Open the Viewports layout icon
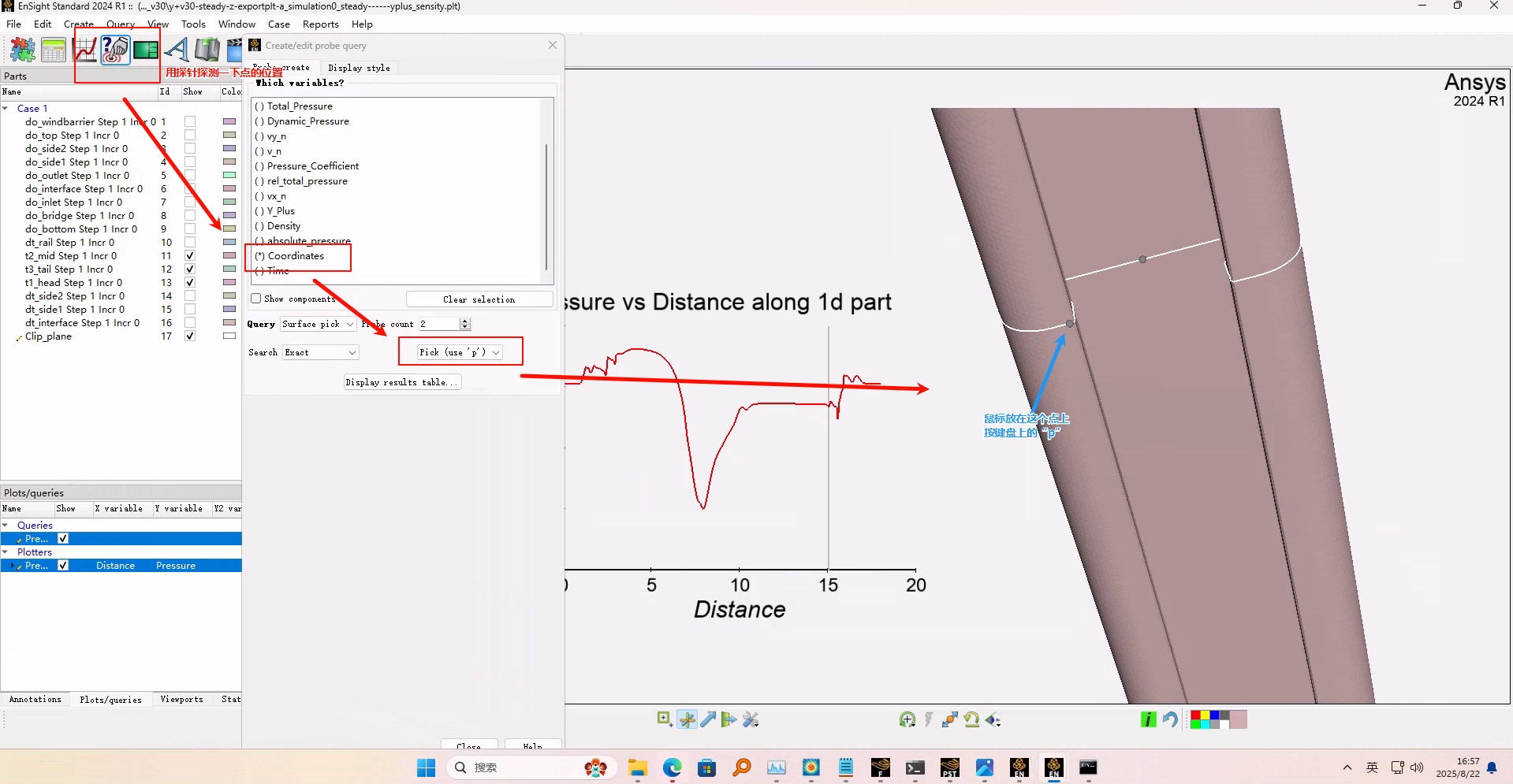Viewport: 1513px width, 784px height. pyautogui.click(x=146, y=50)
